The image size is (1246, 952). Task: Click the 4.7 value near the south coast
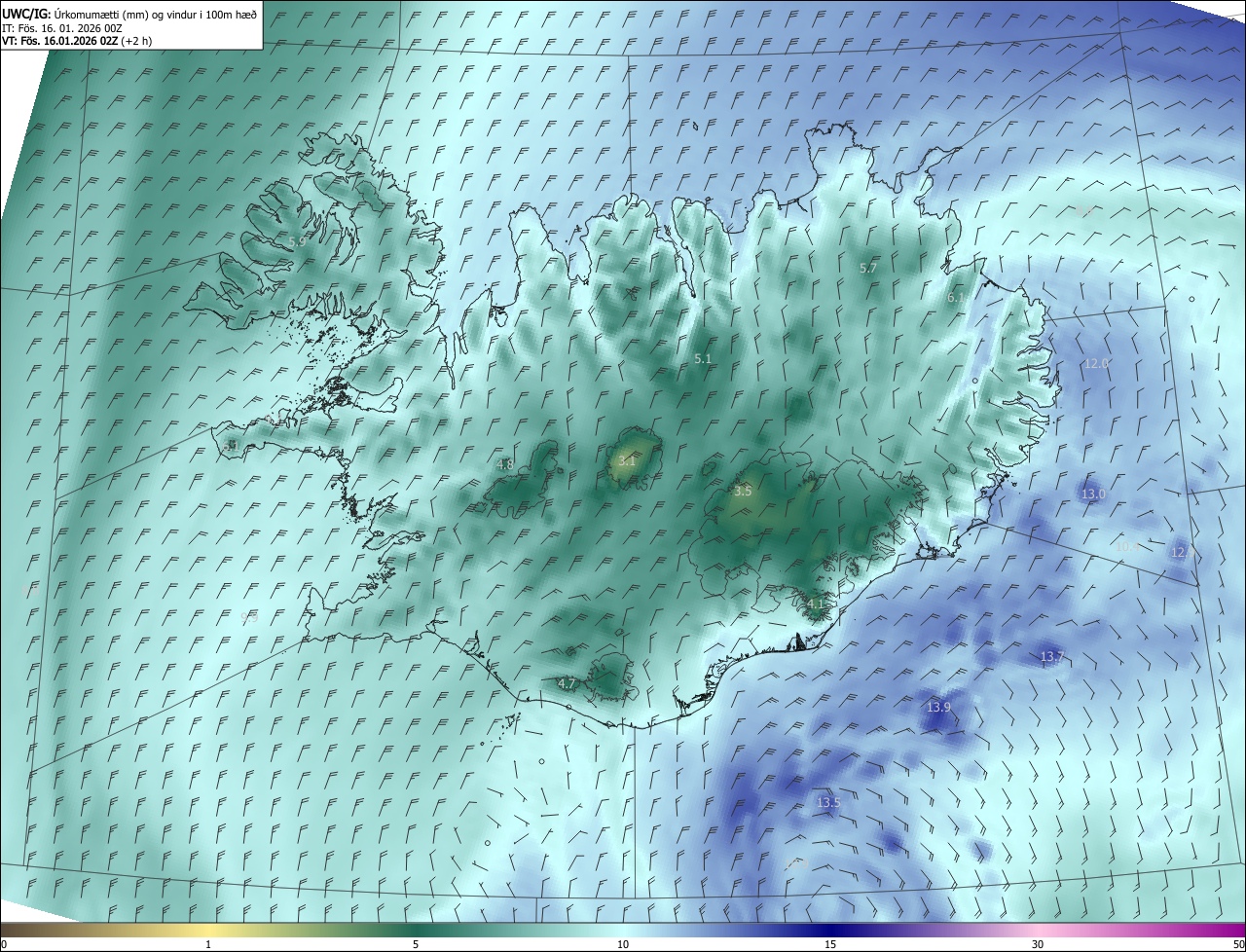tap(567, 684)
